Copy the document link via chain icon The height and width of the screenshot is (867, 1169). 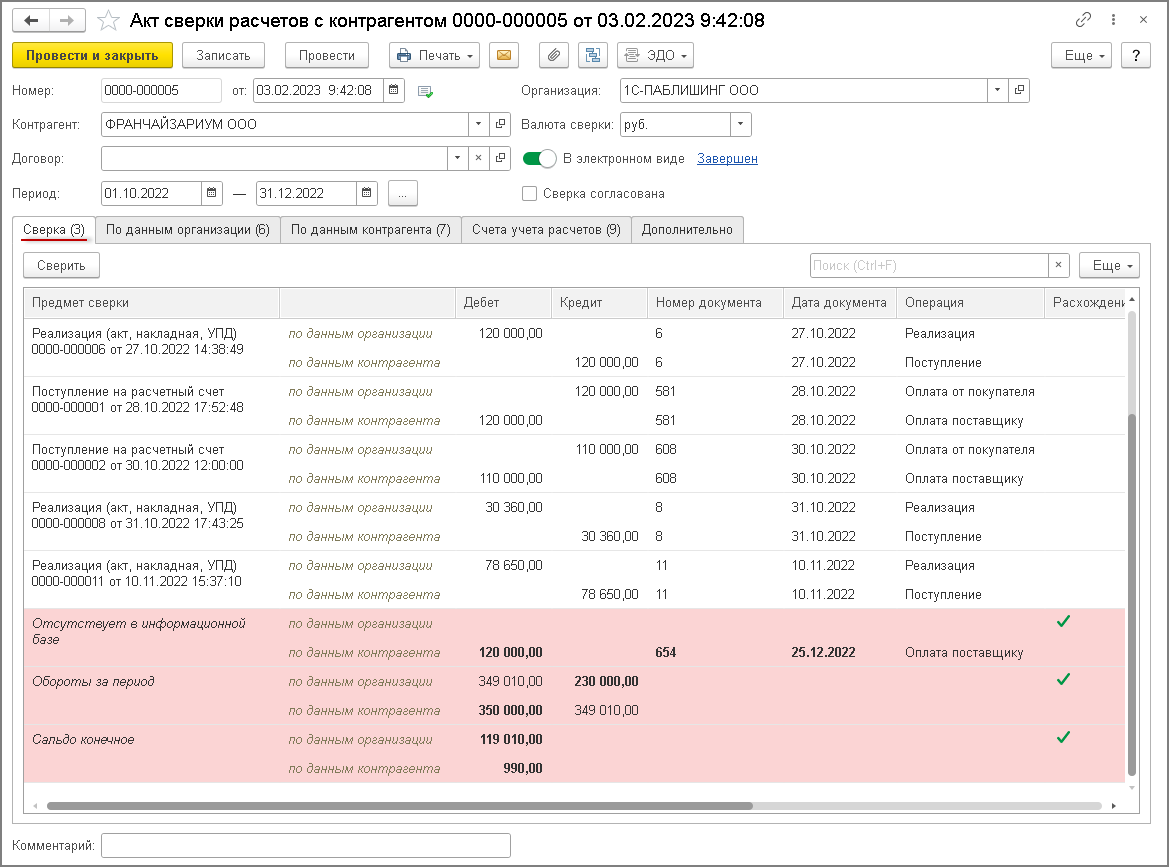[1083, 20]
